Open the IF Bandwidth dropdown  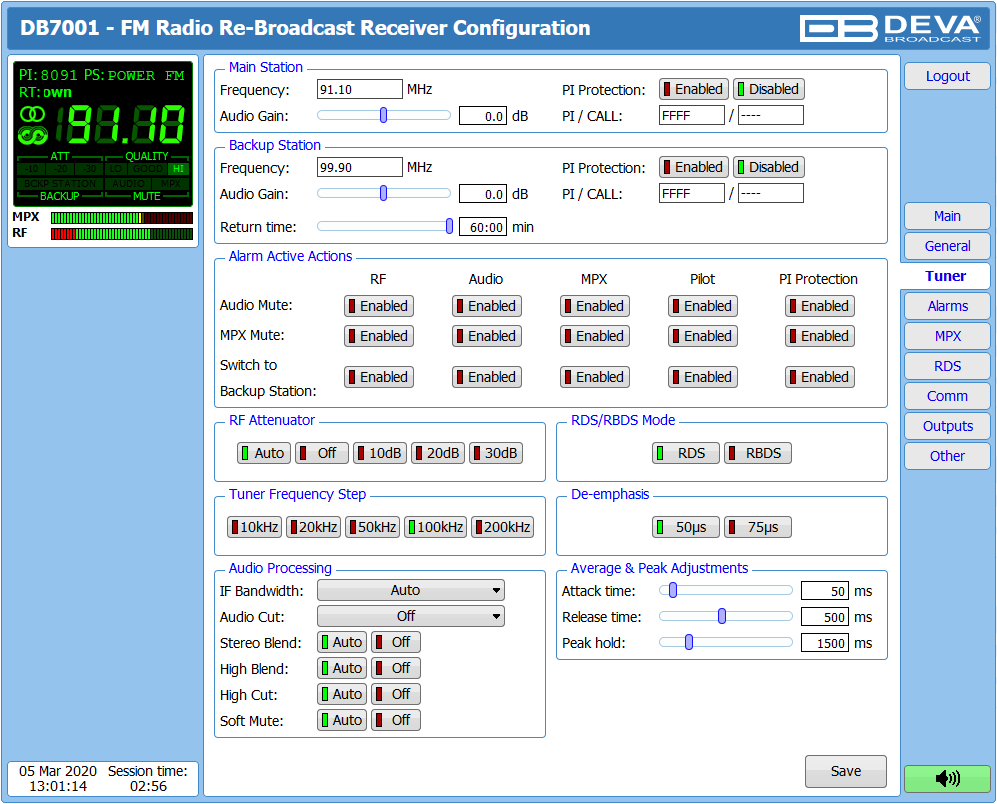click(410, 590)
